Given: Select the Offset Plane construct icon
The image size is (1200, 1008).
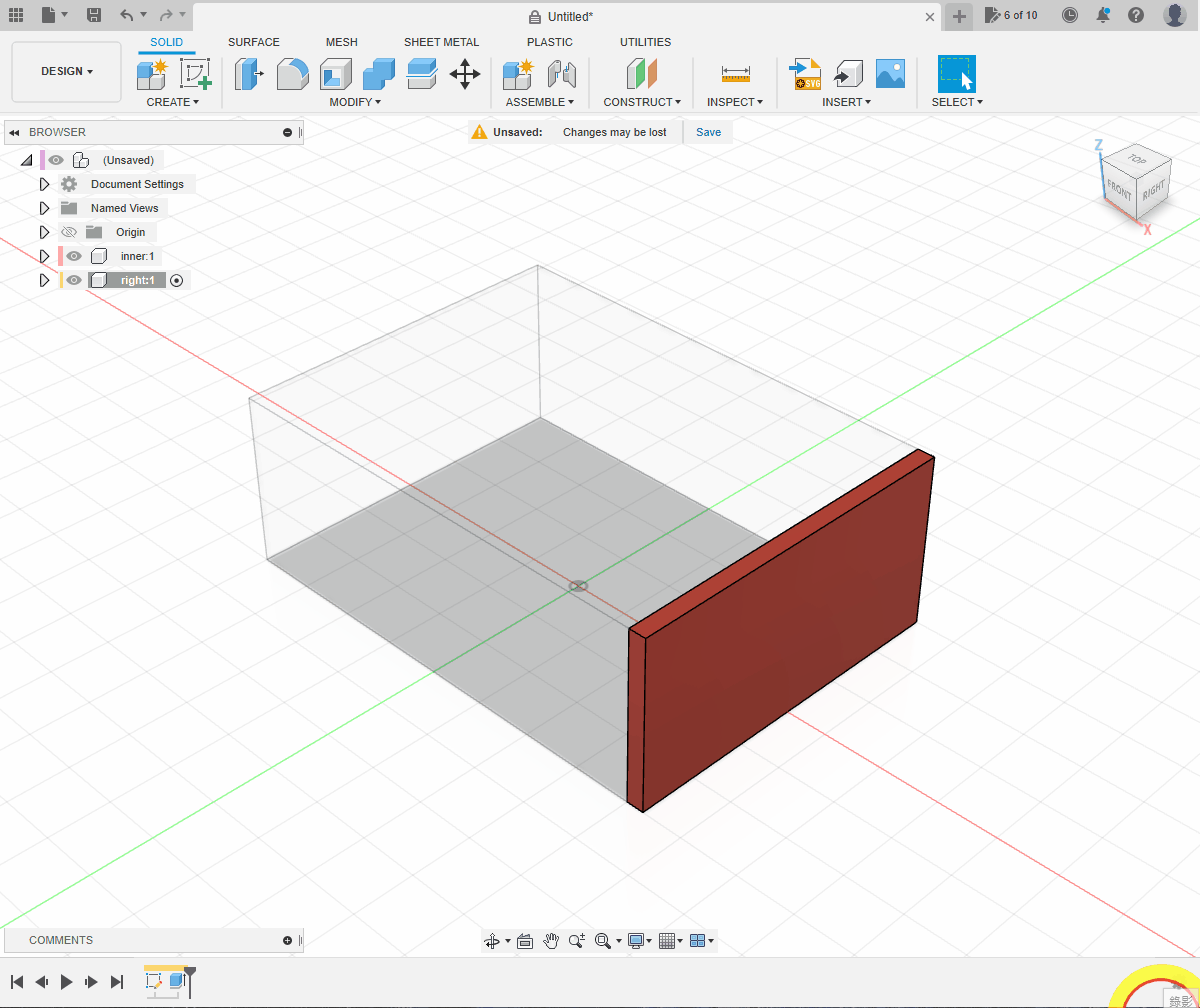Looking at the screenshot, I should click(641, 74).
